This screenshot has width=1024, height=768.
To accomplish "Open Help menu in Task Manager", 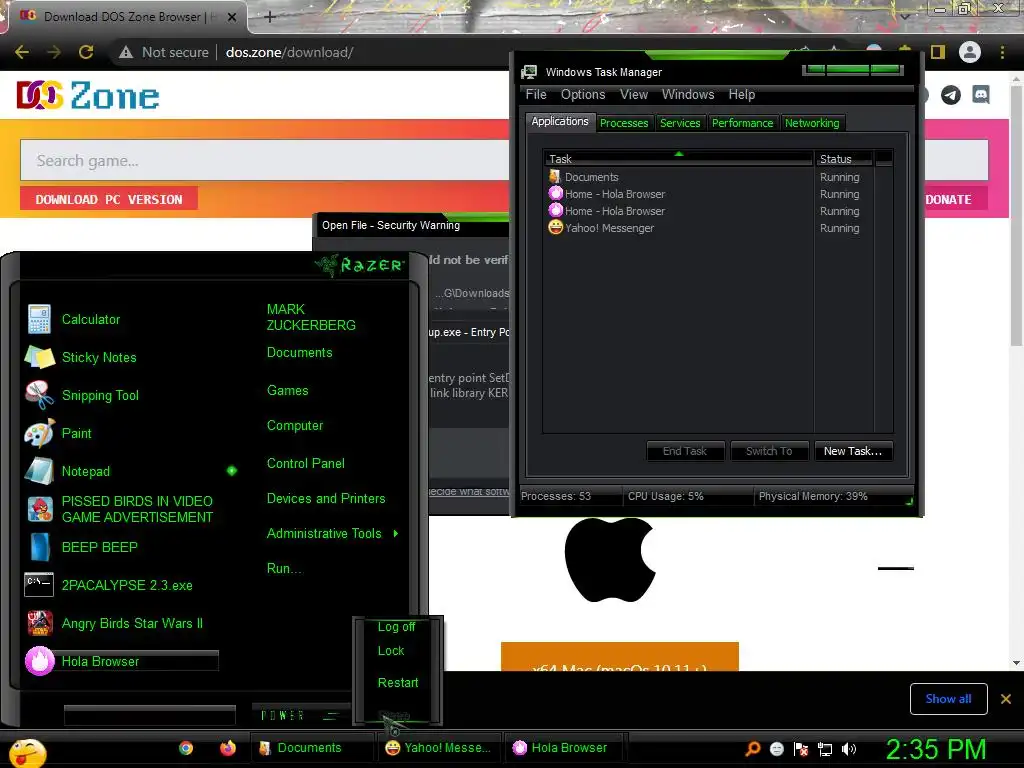I will pyautogui.click(x=742, y=95).
